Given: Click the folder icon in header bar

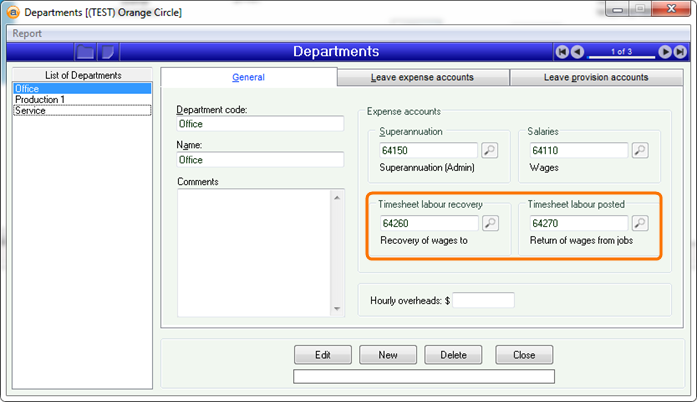Looking at the screenshot, I should click(86, 52).
